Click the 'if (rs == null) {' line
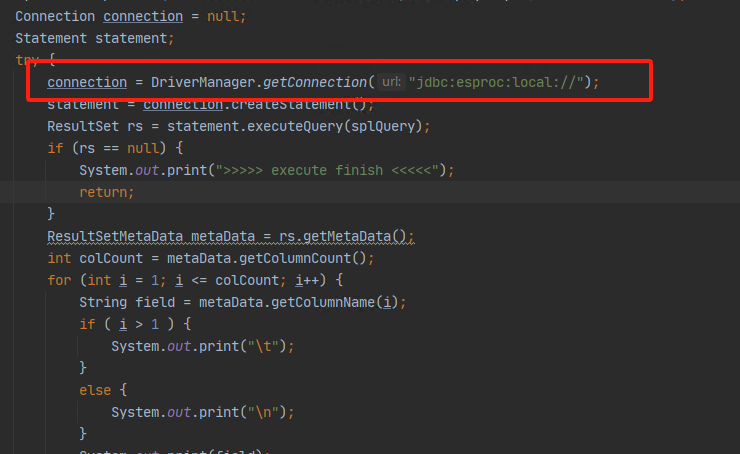 coord(115,148)
